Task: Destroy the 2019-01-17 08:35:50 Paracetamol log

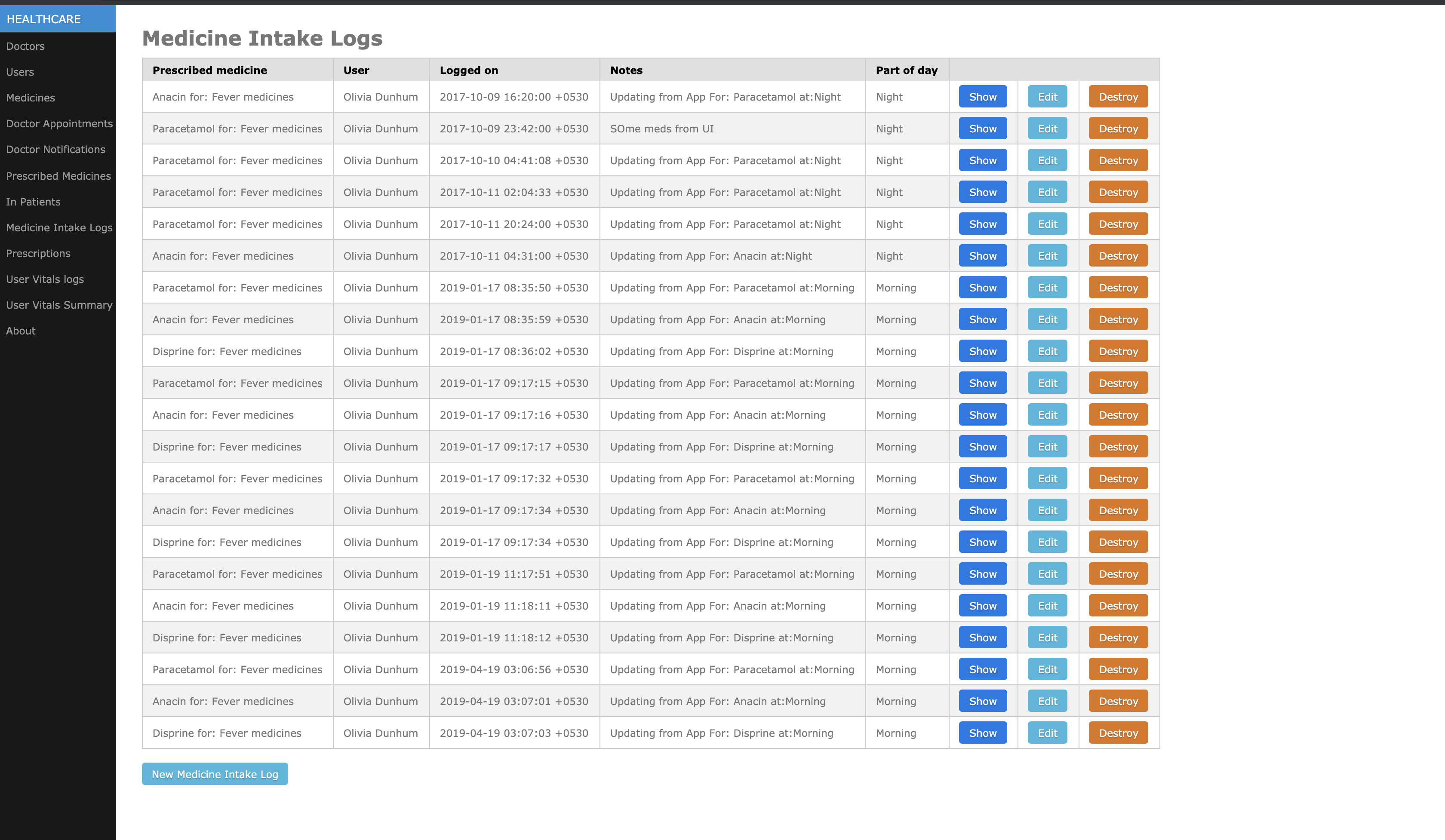Action: tap(1118, 288)
